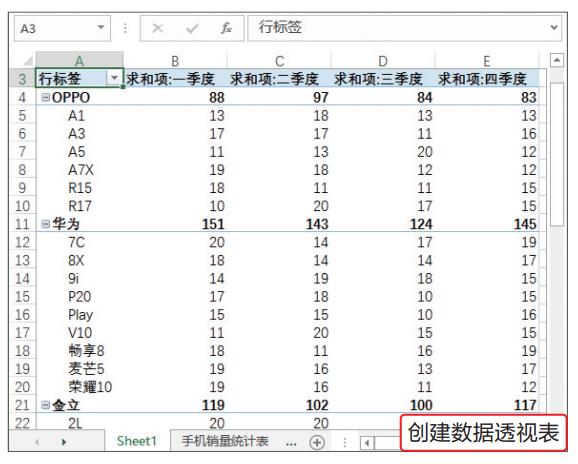Click the select-all corner triangle
This screenshot has width=578, height=464.
click(x=27, y=60)
